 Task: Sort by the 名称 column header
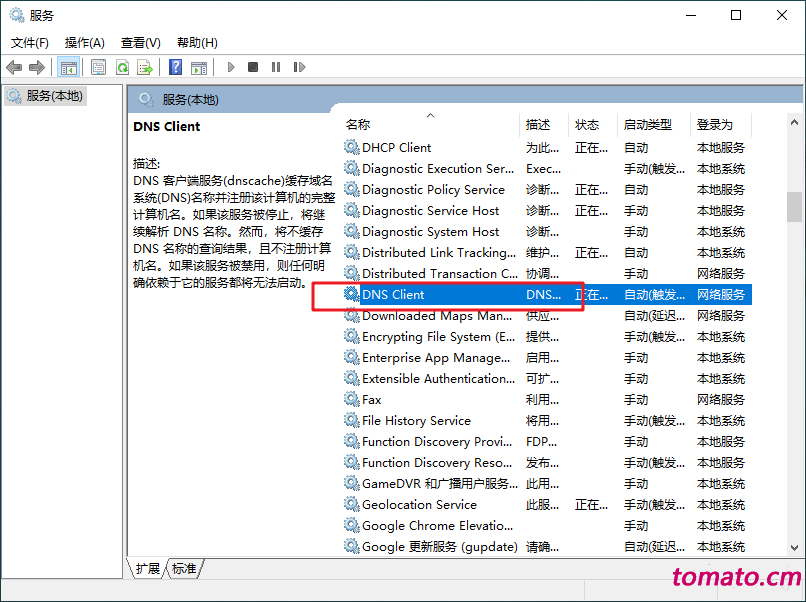432,124
